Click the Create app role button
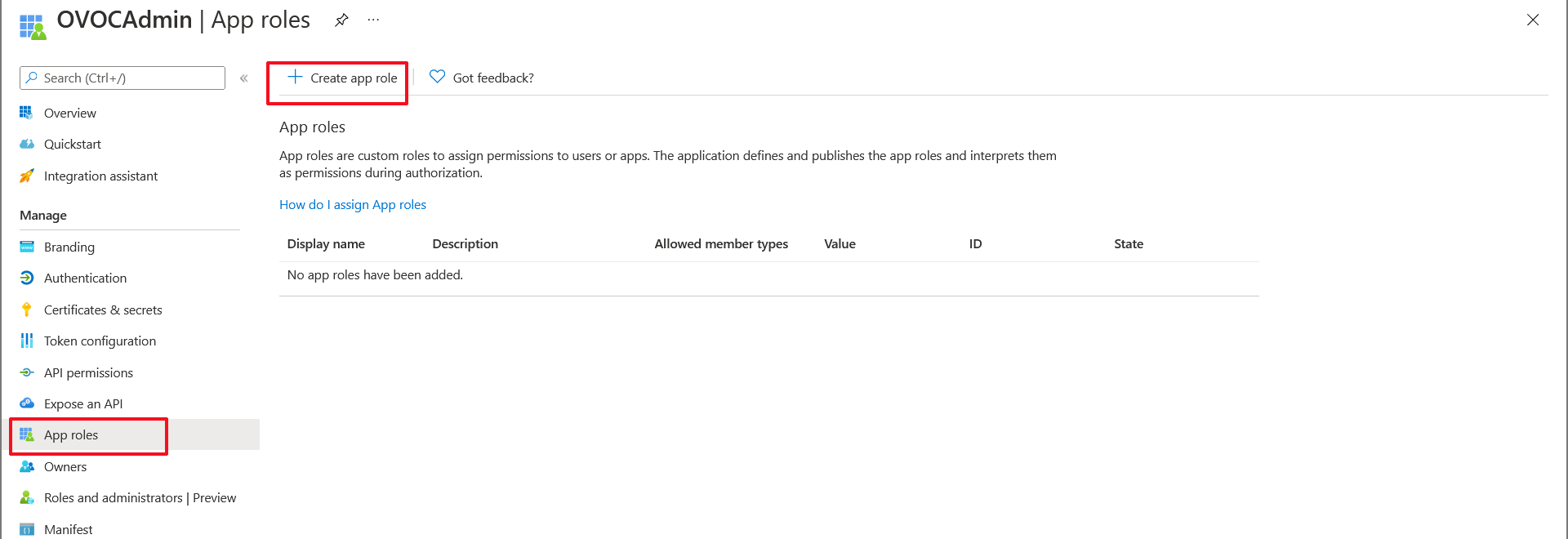This screenshot has height=539, width=1568. click(342, 78)
